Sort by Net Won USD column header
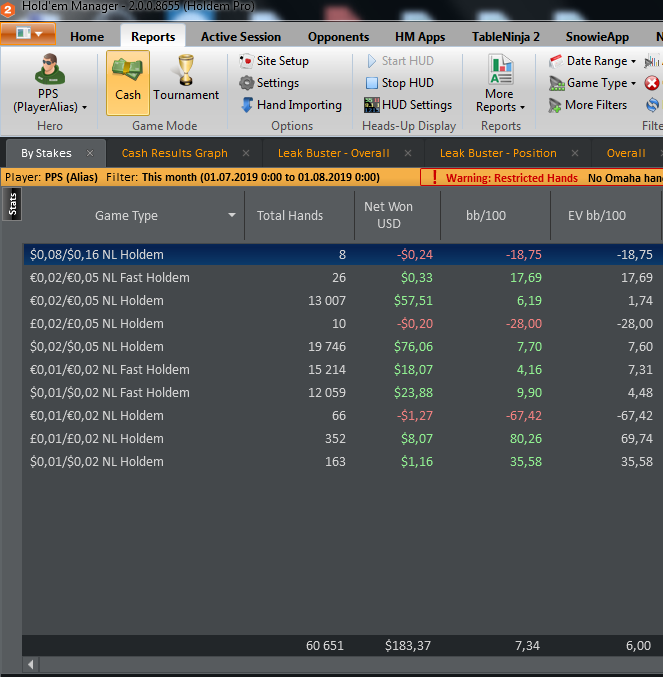Screen dimensions: 663x677 [x=397, y=215]
